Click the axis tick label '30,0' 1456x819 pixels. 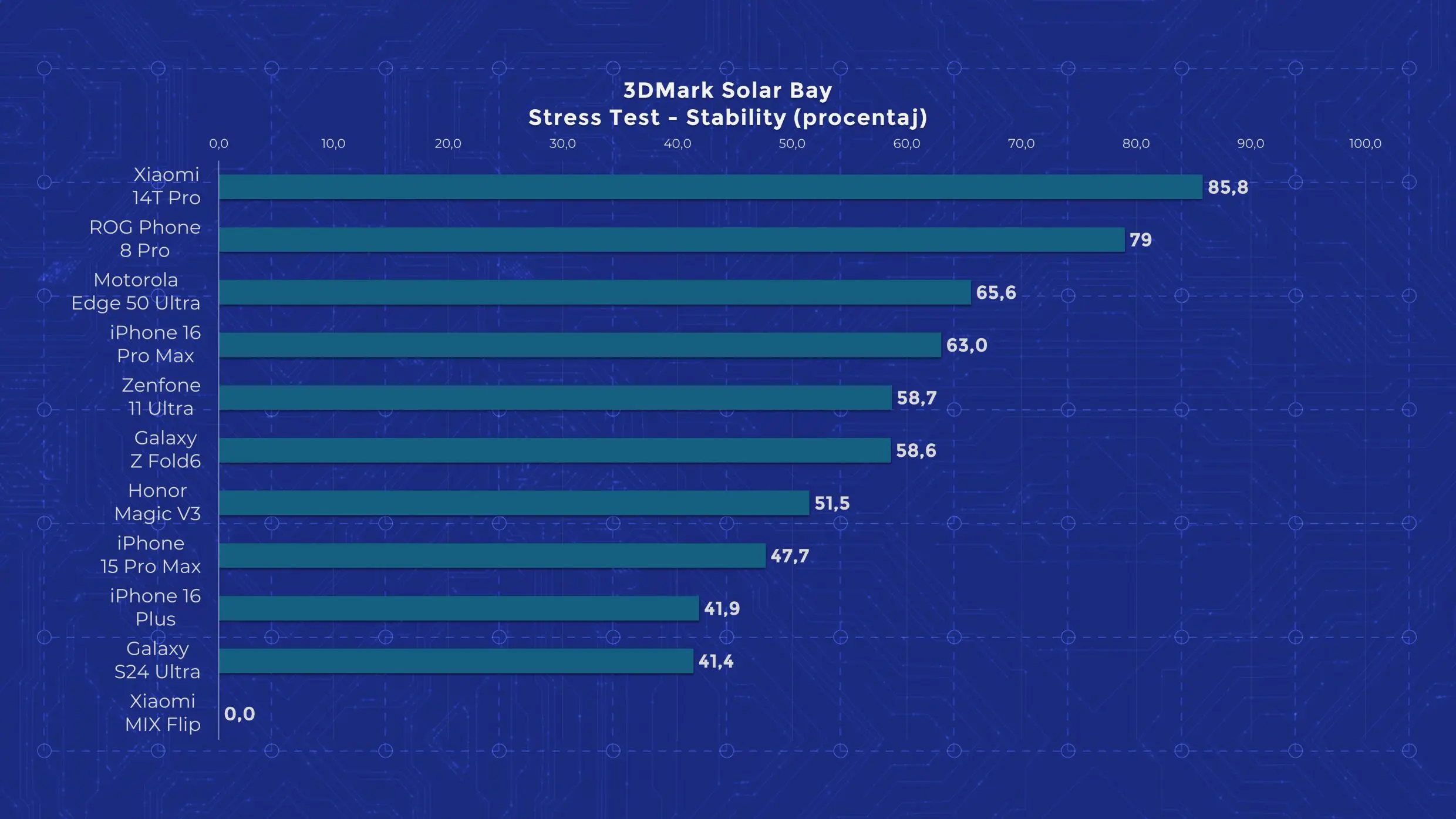[x=562, y=144]
